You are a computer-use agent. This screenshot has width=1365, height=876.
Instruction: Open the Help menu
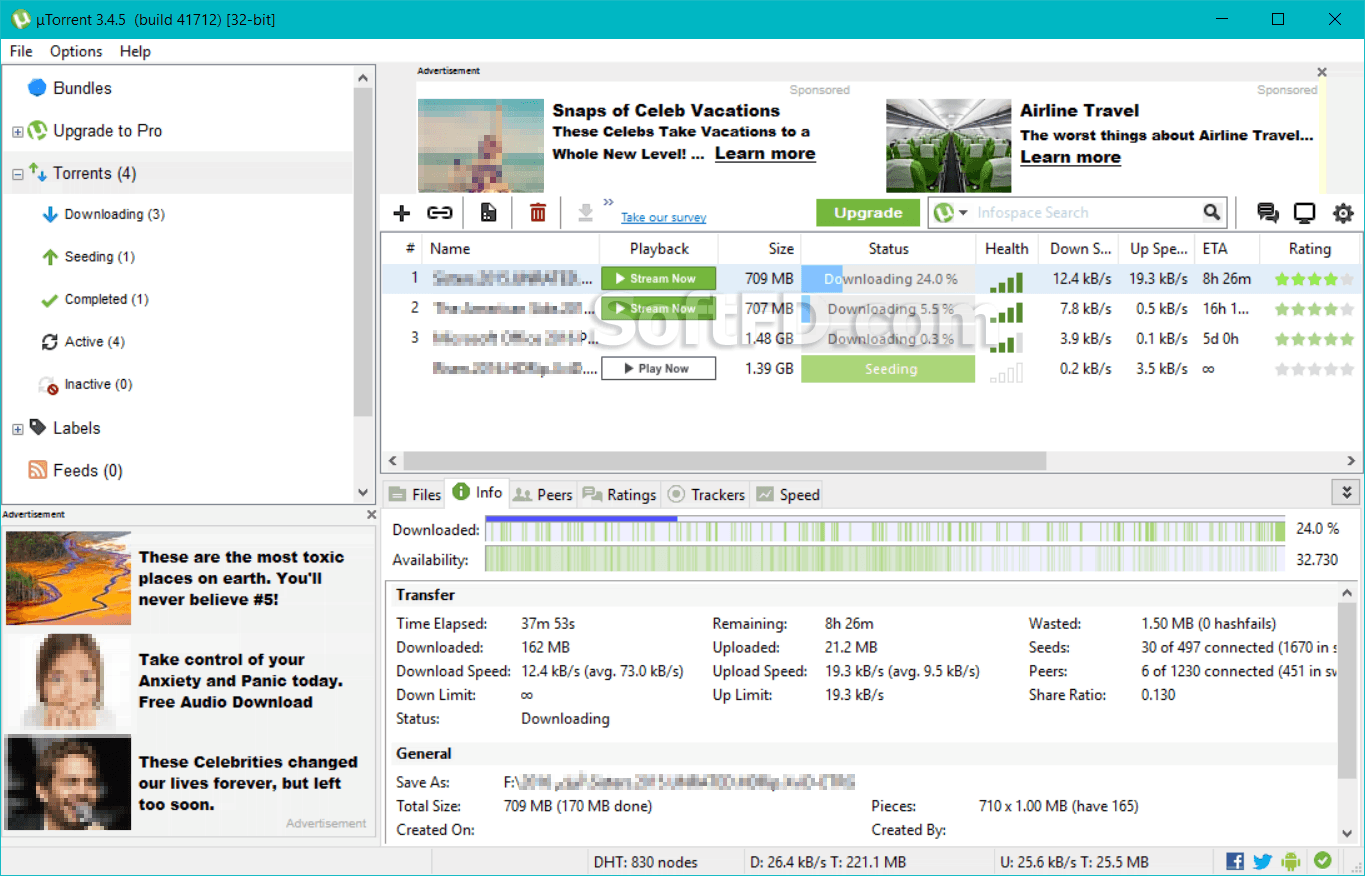135,51
